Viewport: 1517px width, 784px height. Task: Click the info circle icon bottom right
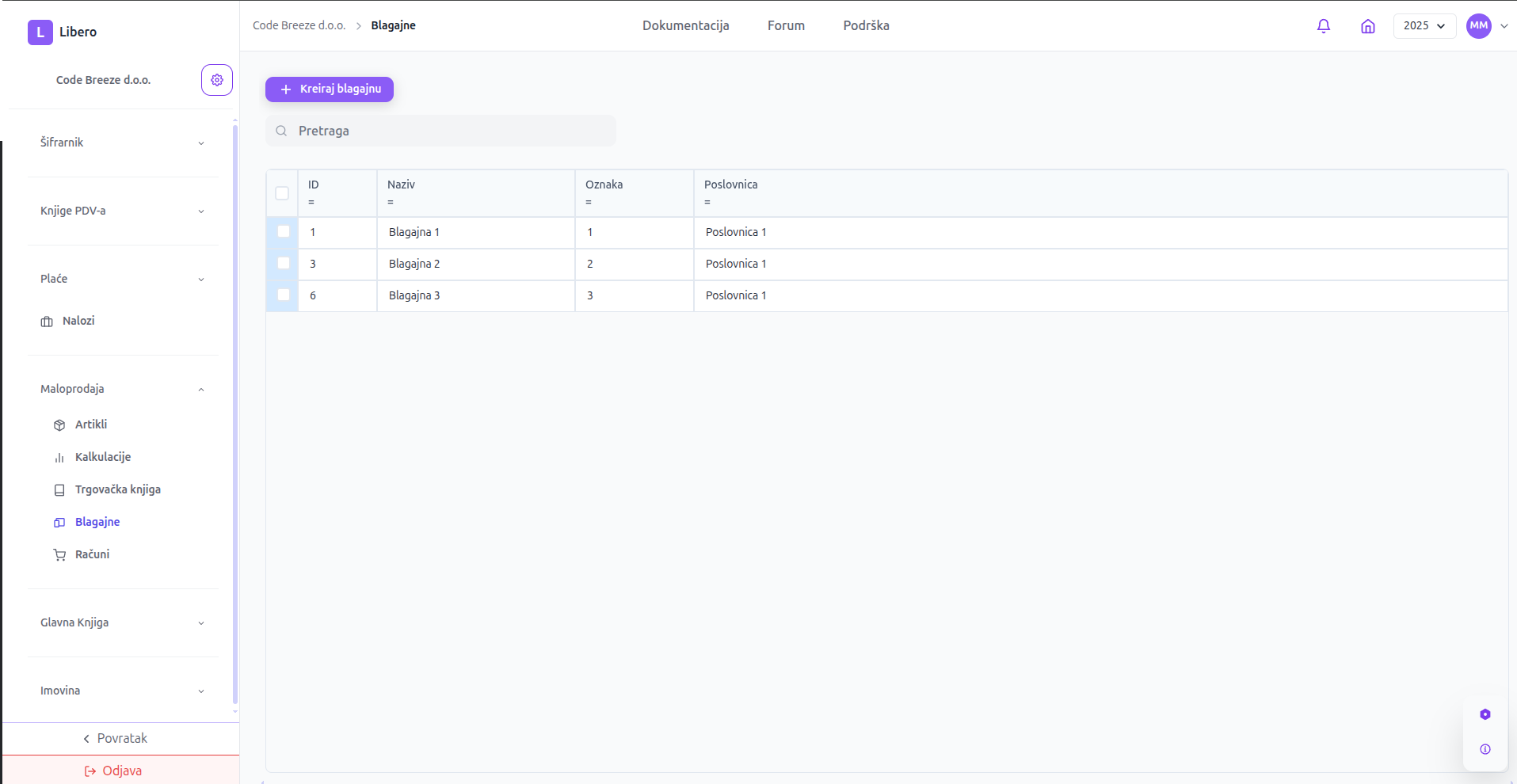coord(1485,749)
